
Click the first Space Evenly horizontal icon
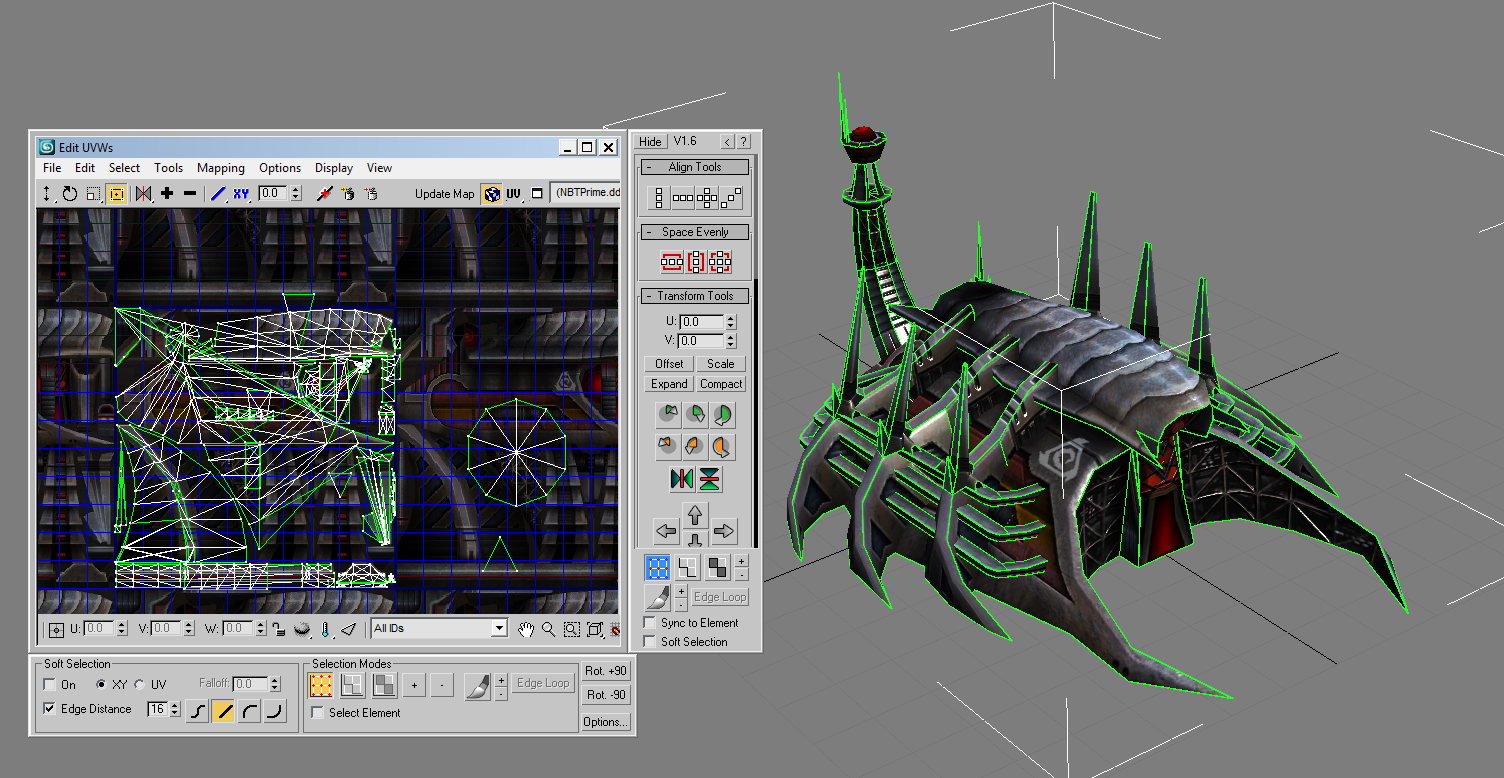pyautogui.click(x=672, y=262)
